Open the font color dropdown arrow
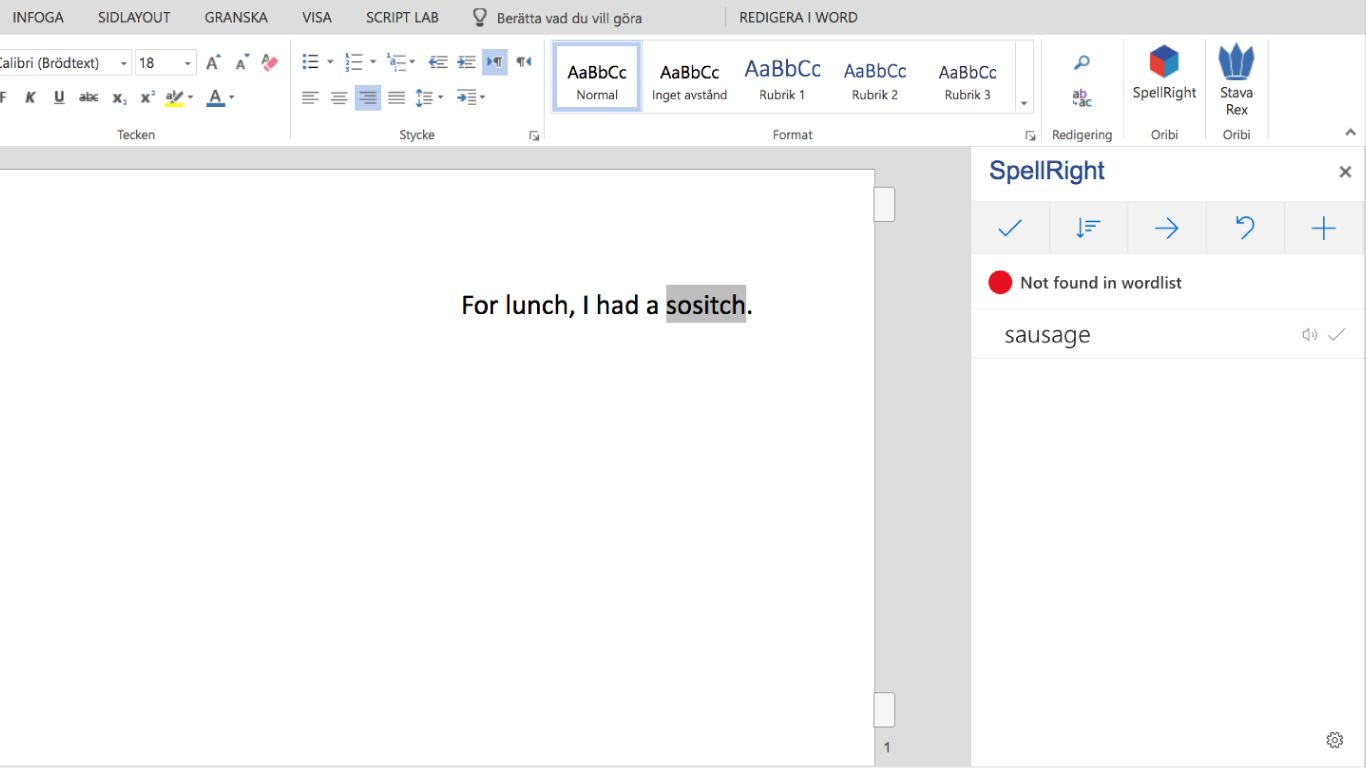Image resolution: width=1366 pixels, height=768 pixels. pos(231,97)
